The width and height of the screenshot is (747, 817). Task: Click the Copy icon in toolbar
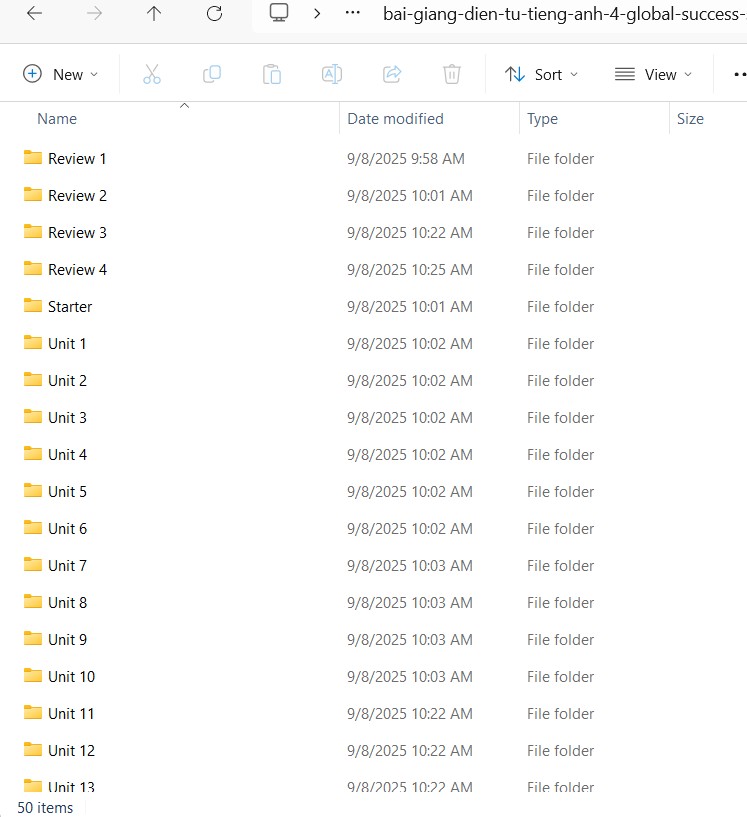tap(212, 74)
